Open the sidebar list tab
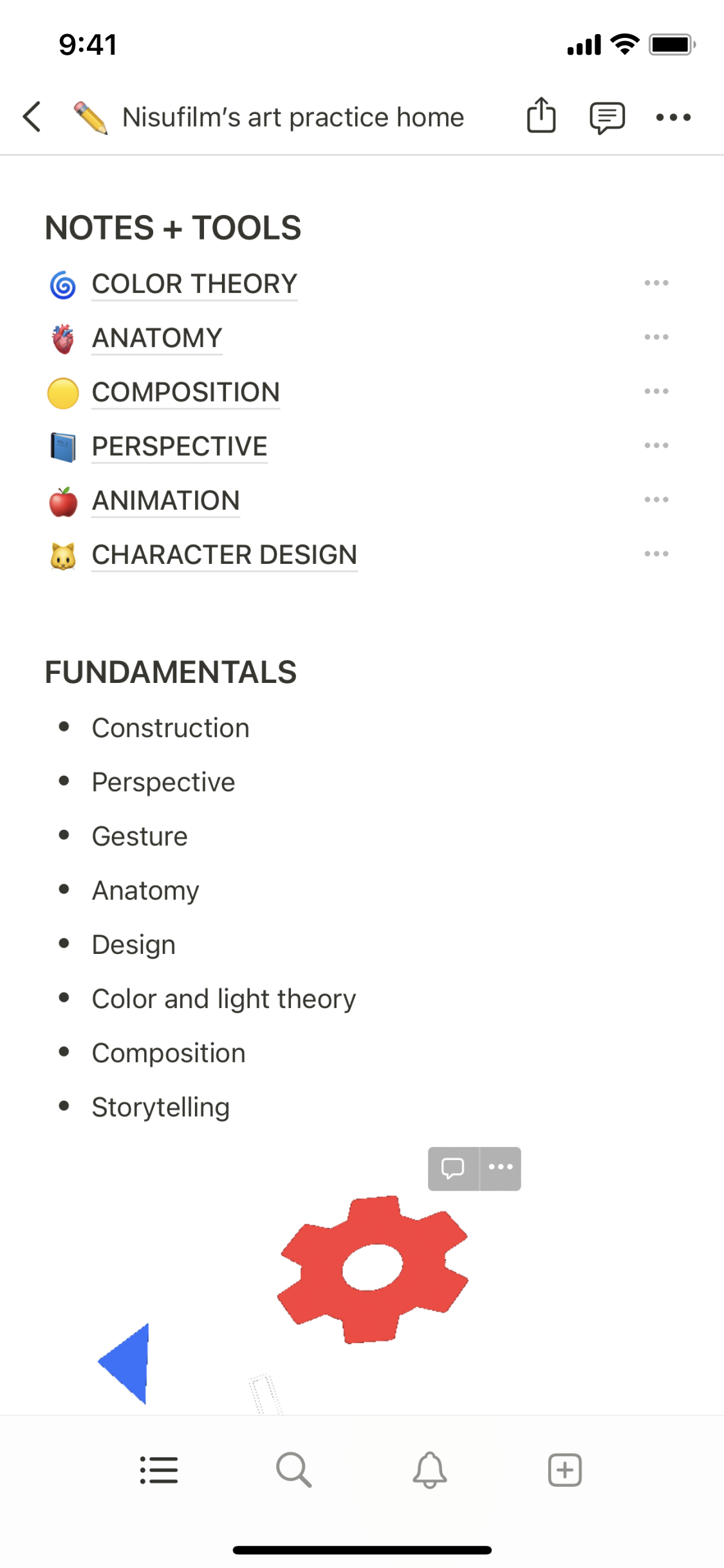Screen dimensions: 724x1568 [x=159, y=1470]
